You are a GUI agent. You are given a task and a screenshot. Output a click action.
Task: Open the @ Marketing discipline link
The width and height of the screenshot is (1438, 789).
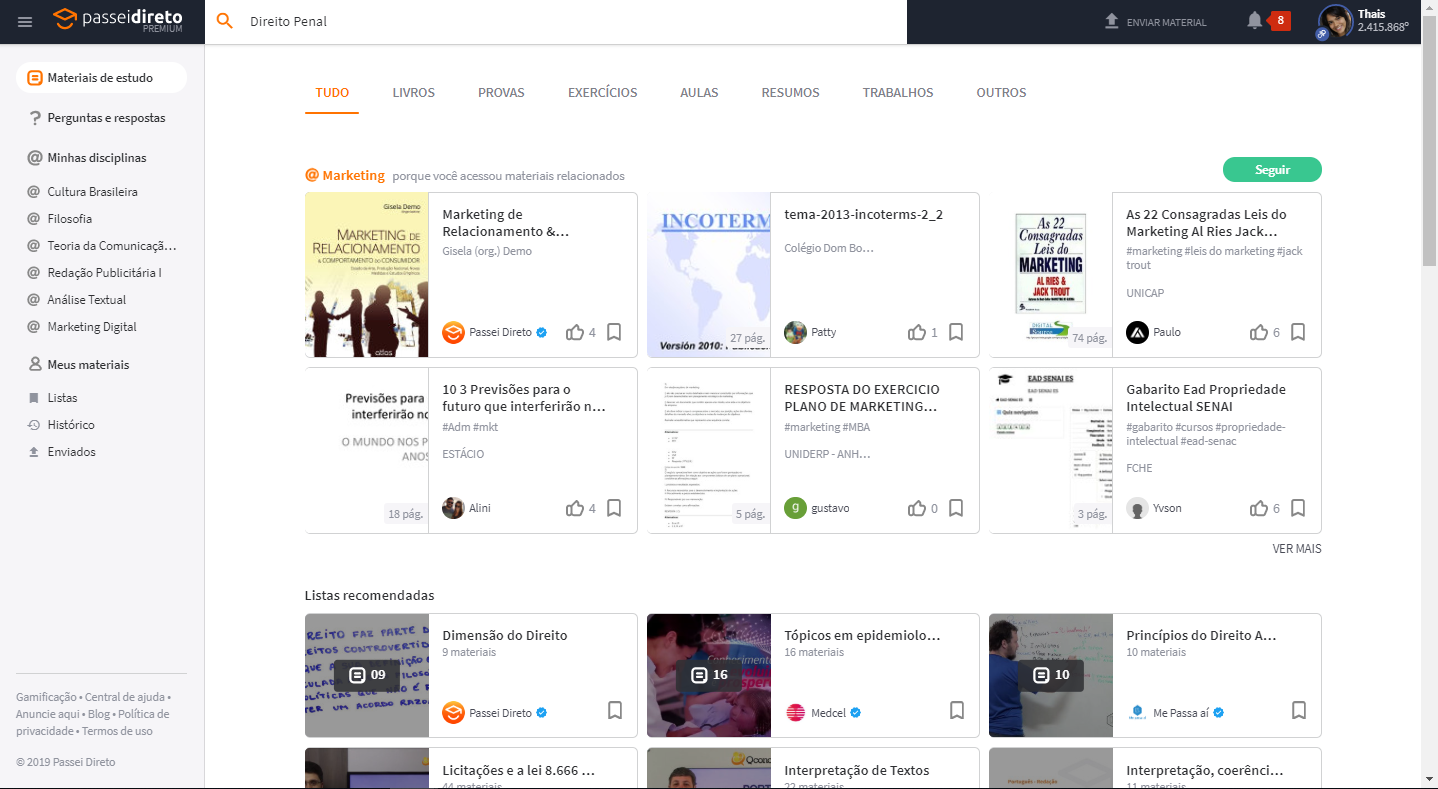pyautogui.click(x=345, y=175)
